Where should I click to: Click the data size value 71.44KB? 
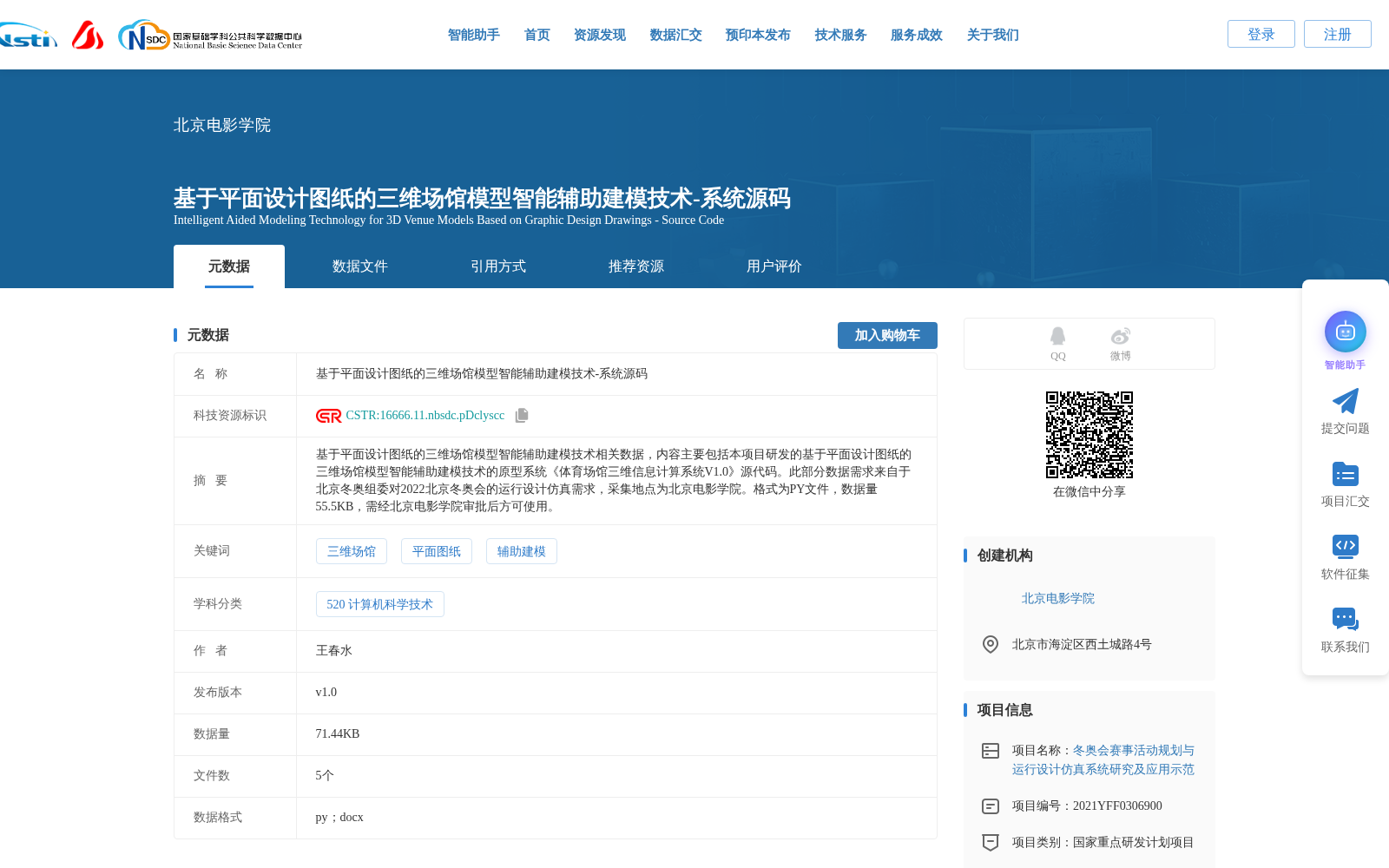(x=338, y=733)
